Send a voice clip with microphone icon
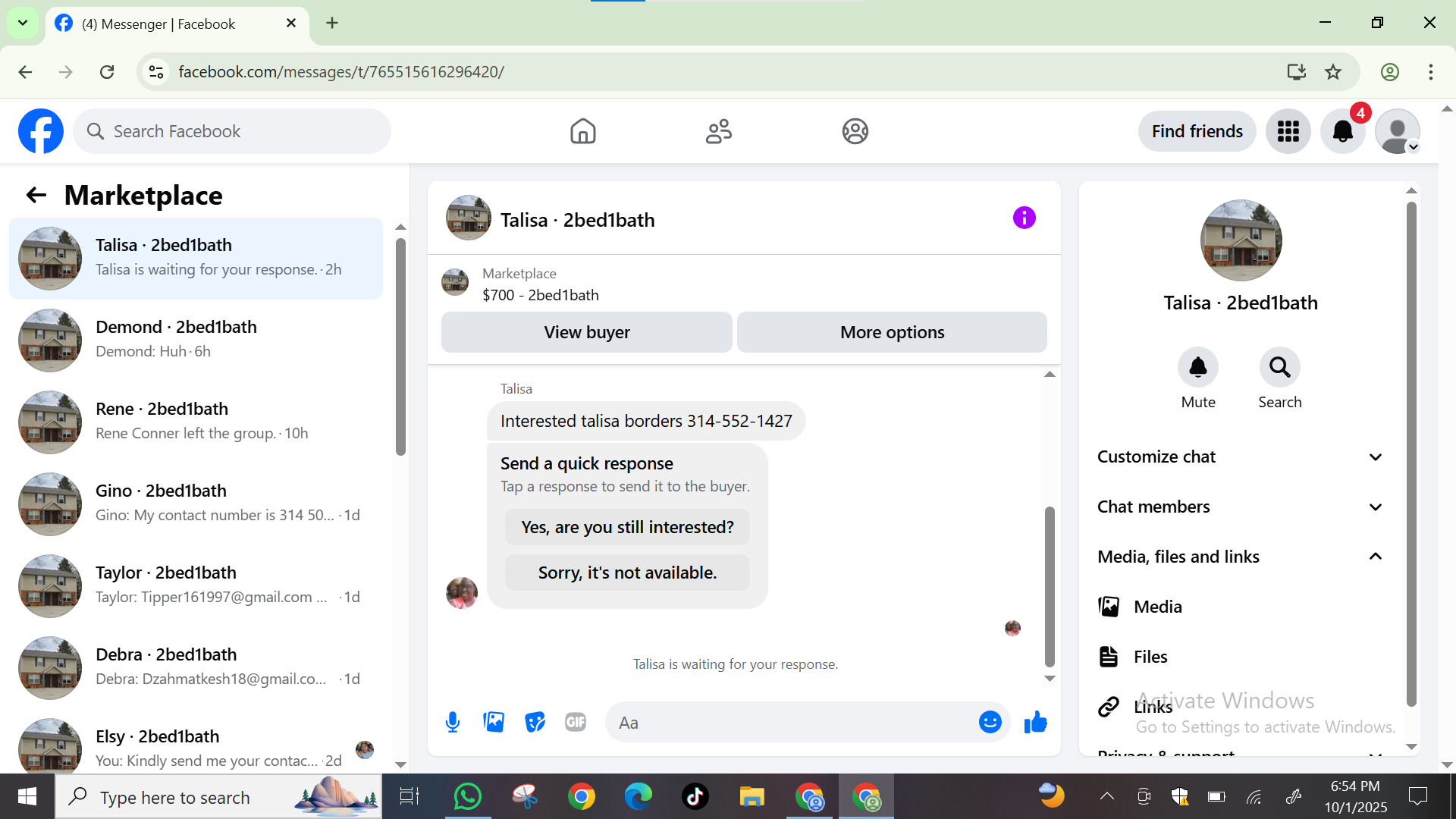This screenshot has width=1456, height=819. pos(453,722)
